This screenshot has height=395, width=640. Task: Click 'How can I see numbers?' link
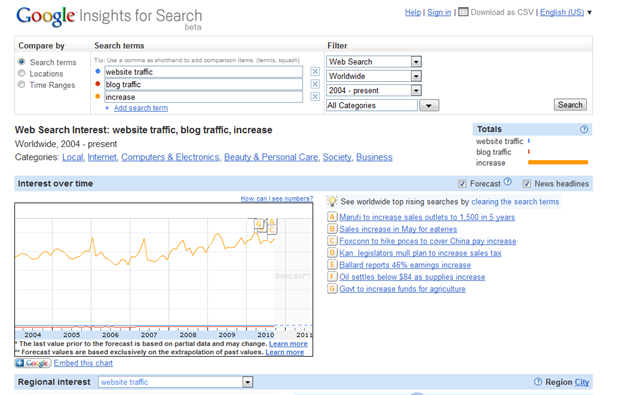pos(277,199)
